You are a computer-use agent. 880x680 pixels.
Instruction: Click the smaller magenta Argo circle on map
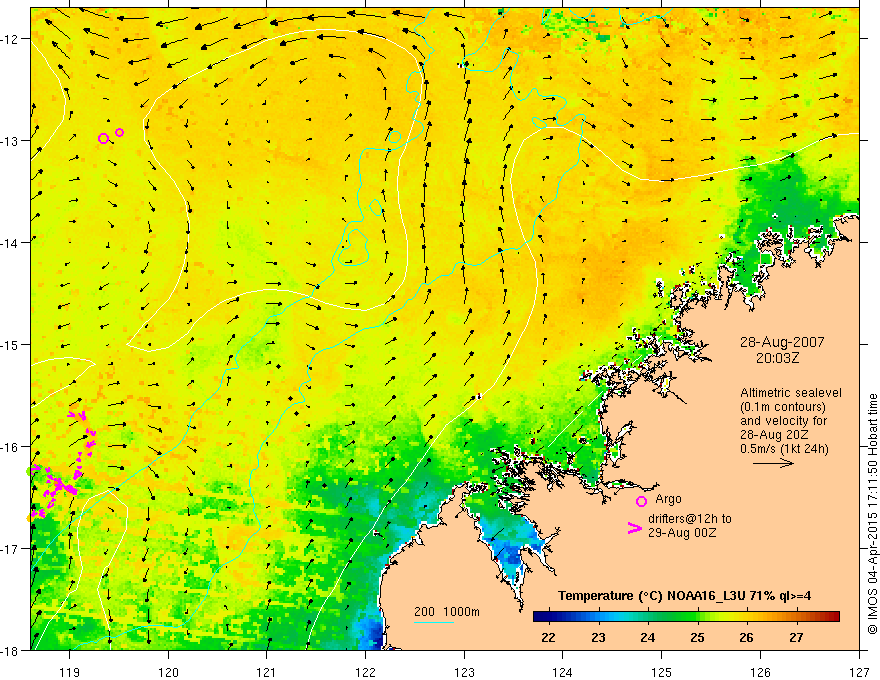(120, 132)
